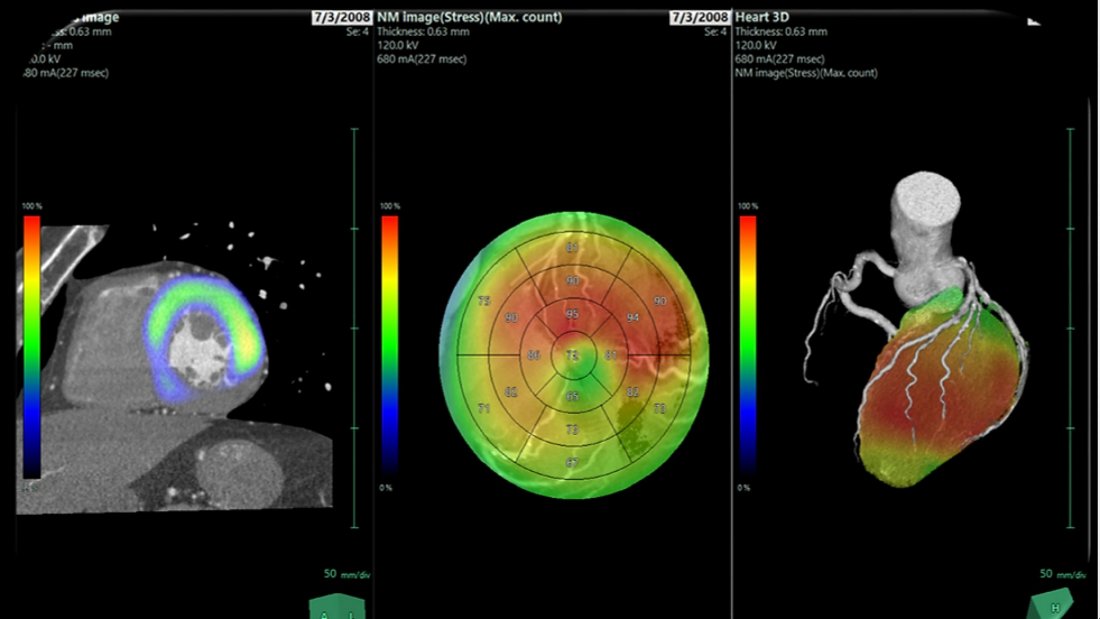This screenshot has height=619, width=1100.
Task: Select polar map segment showing value 94
Action: 632,319
